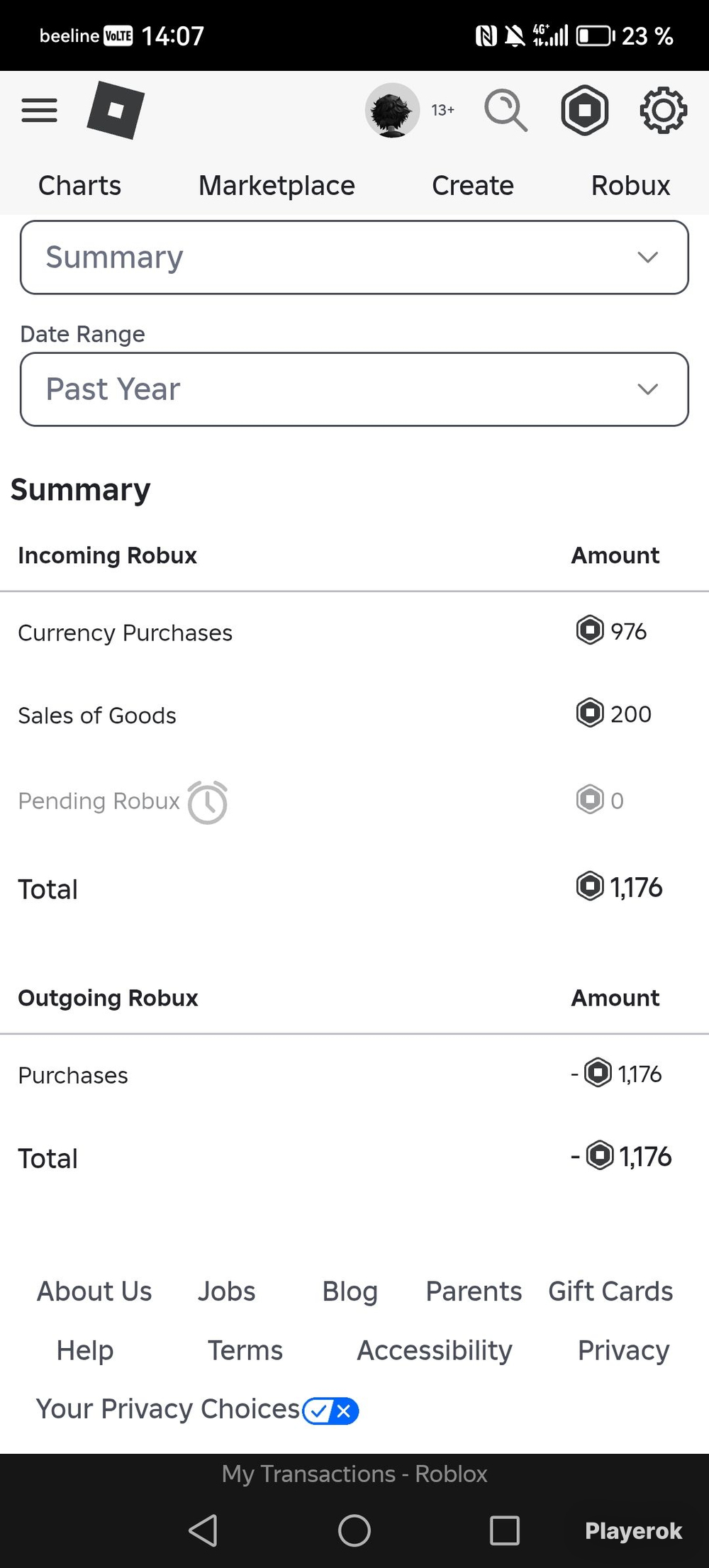Tap Android home circle button
Image resolution: width=709 pixels, height=1568 pixels.
pyautogui.click(x=354, y=1530)
